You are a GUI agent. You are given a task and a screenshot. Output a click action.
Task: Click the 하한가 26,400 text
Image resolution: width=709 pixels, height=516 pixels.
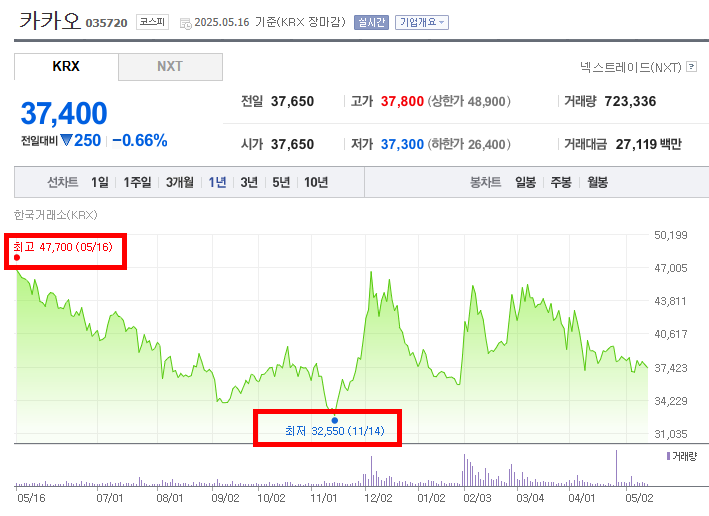(469, 144)
